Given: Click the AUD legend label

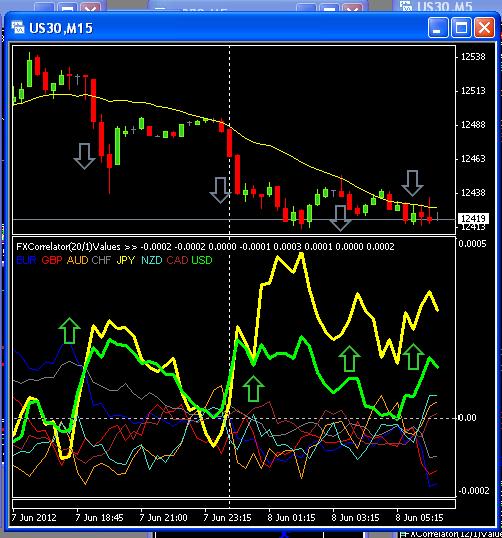Looking at the screenshot, I should [x=78, y=260].
